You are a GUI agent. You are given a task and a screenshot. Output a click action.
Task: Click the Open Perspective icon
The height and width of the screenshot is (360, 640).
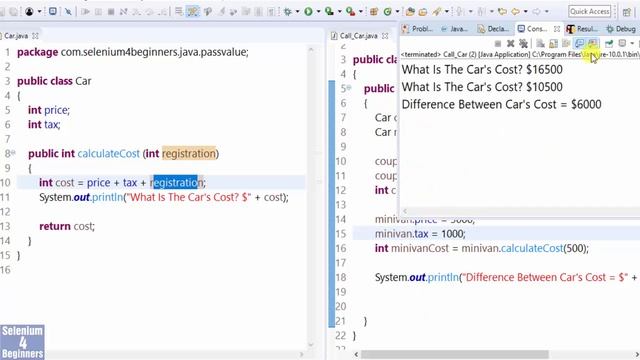click(627, 12)
